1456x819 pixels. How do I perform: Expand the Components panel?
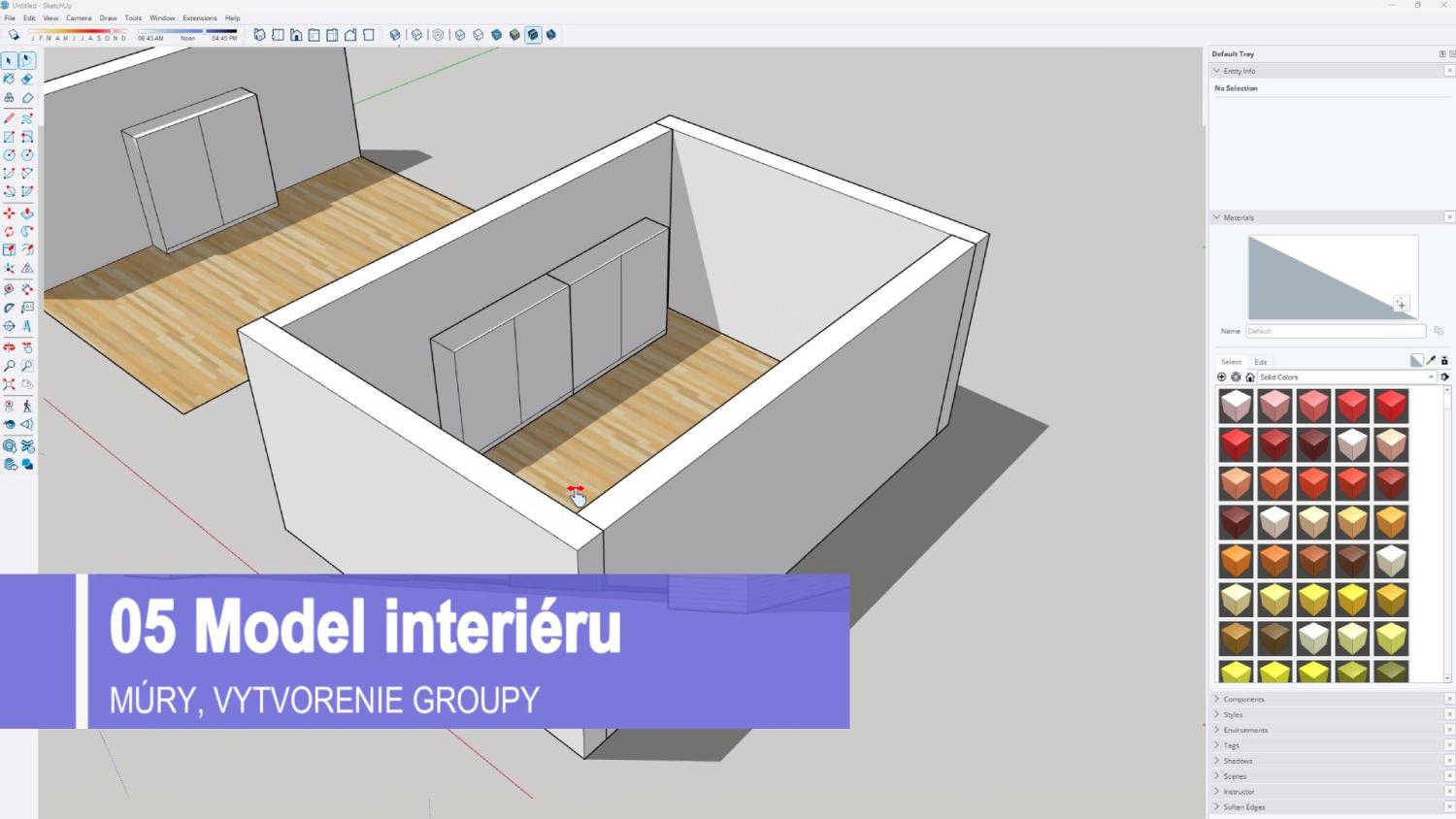(x=1243, y=699)
